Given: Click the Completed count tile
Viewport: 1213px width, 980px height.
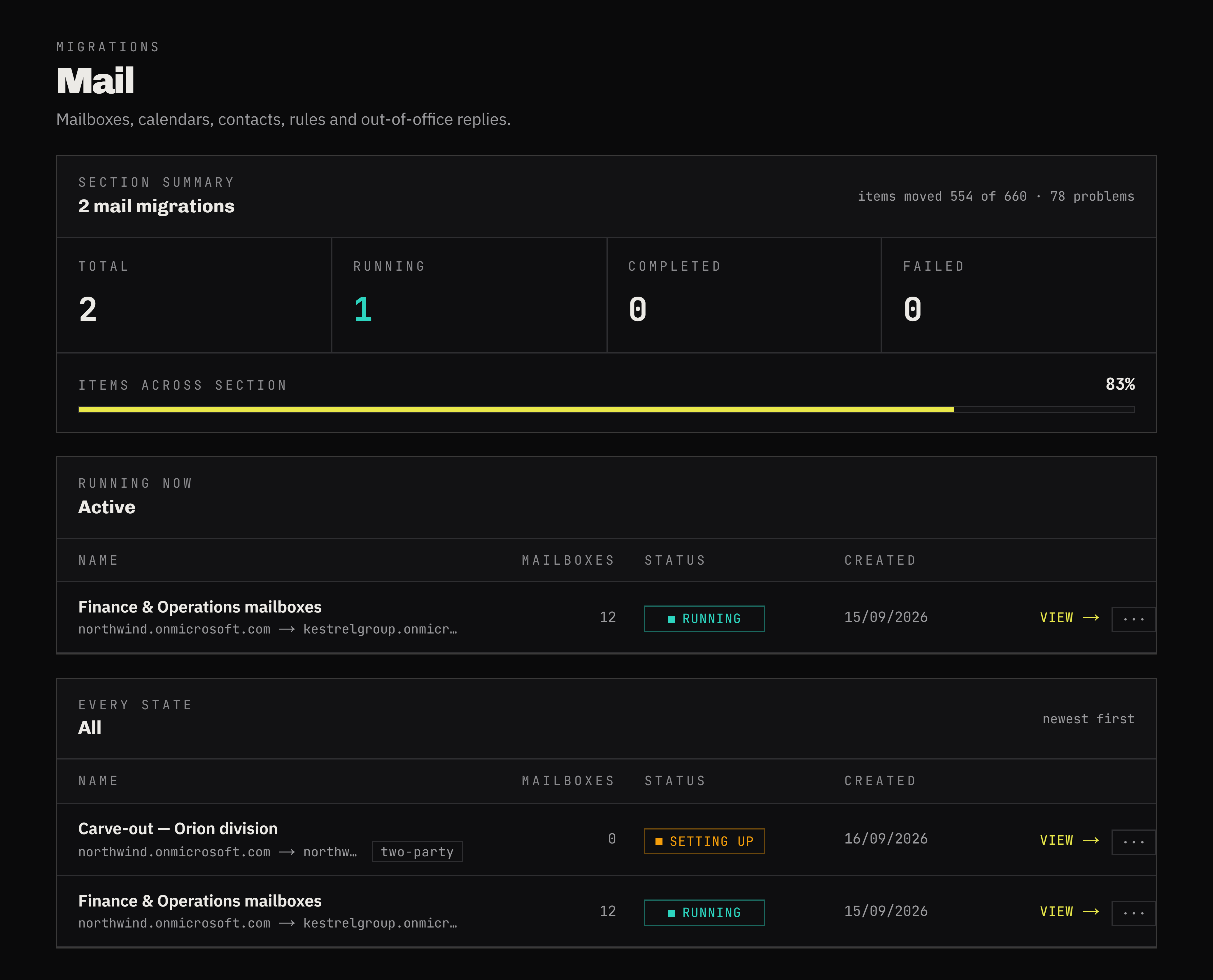Looking at the screenshot, I should click(x=744, y=295).
